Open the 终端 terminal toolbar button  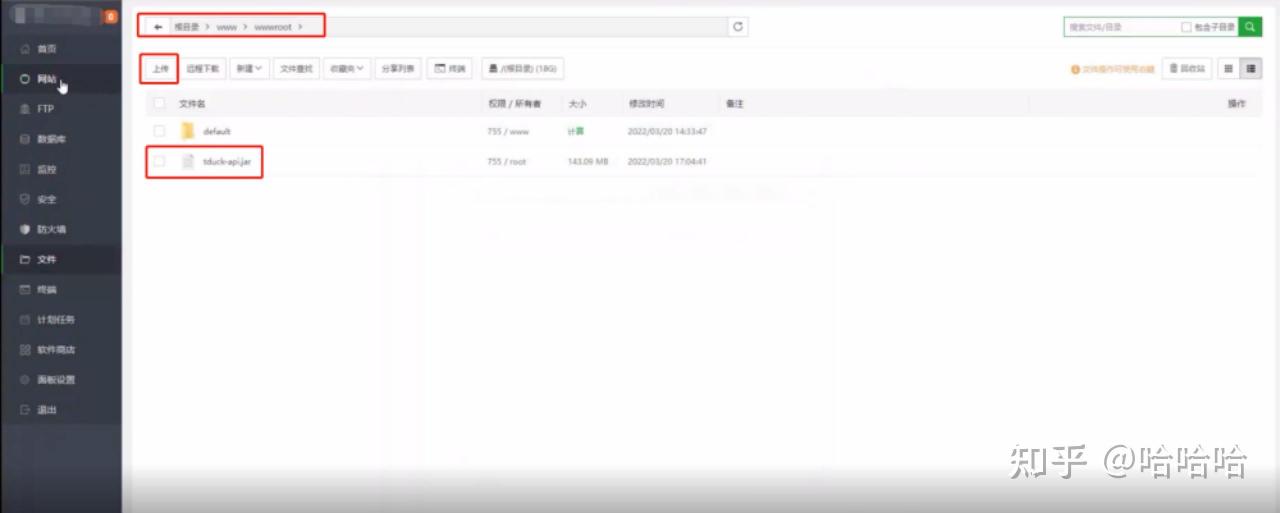pyautogui.click(x=450, y=69)
